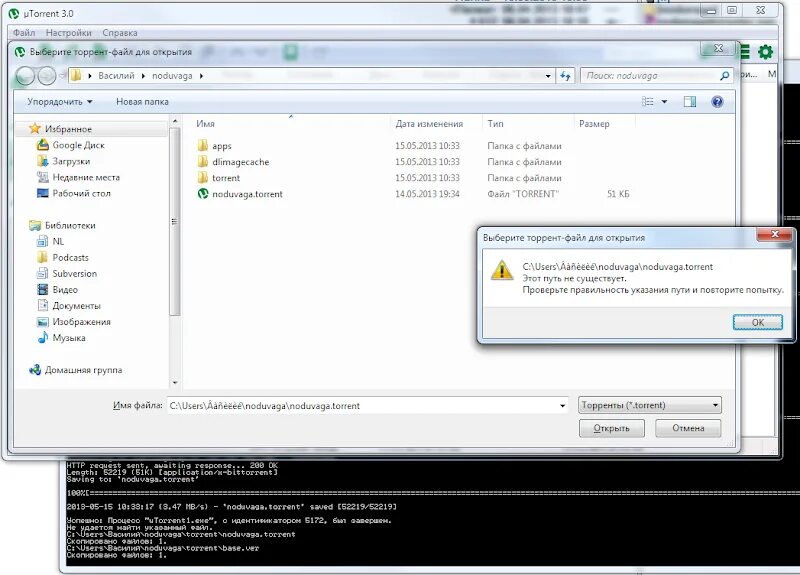Click the warning icon in error dialog
The image size is (800, 575).
tap(502, 270)
